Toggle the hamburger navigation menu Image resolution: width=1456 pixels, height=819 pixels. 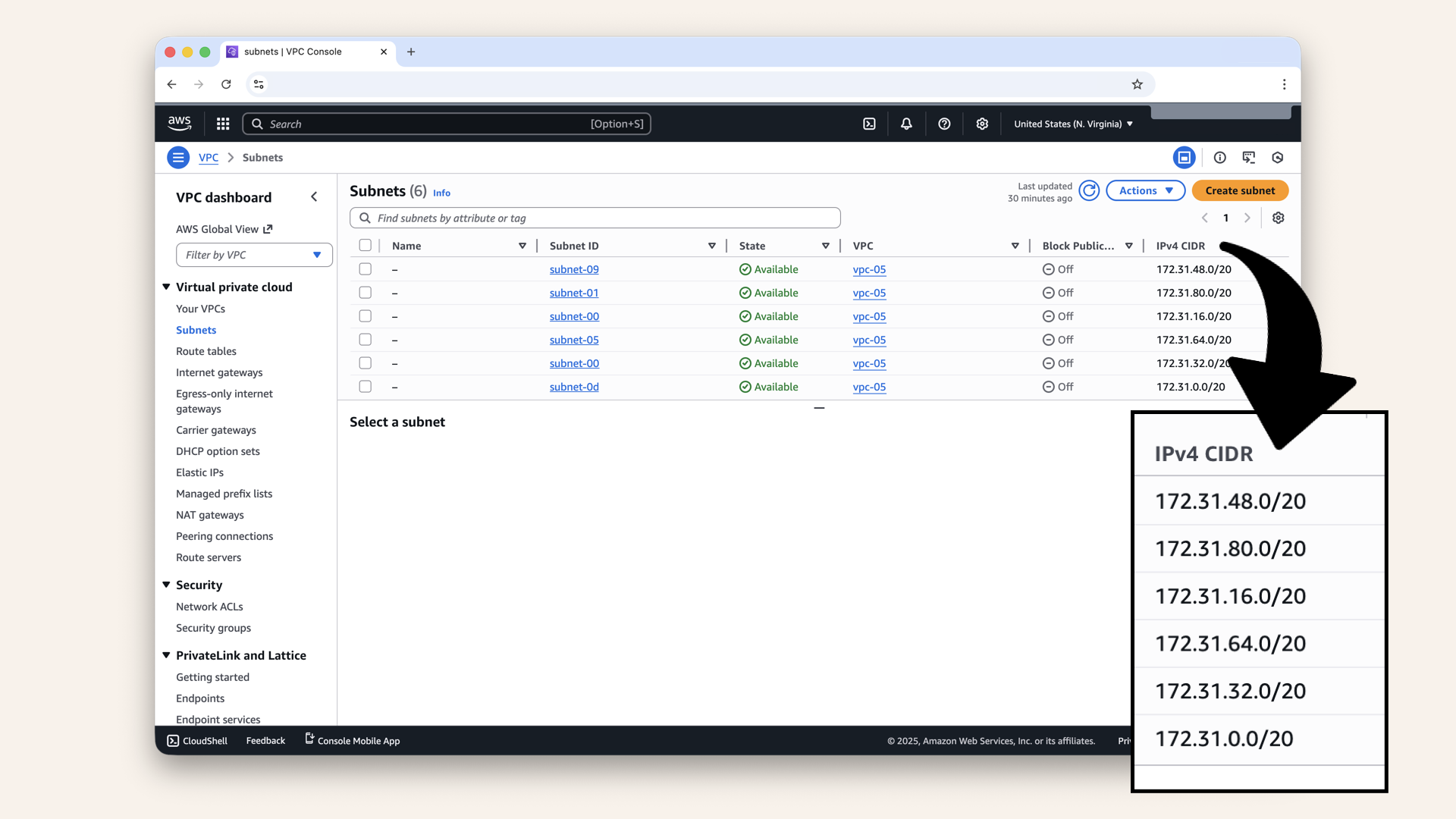178,158
